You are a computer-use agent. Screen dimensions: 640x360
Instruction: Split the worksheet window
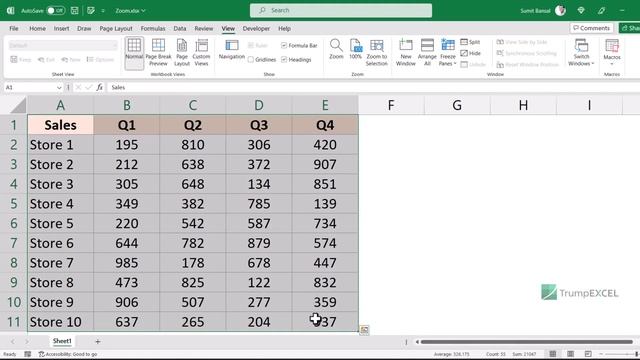click(470, 42)
